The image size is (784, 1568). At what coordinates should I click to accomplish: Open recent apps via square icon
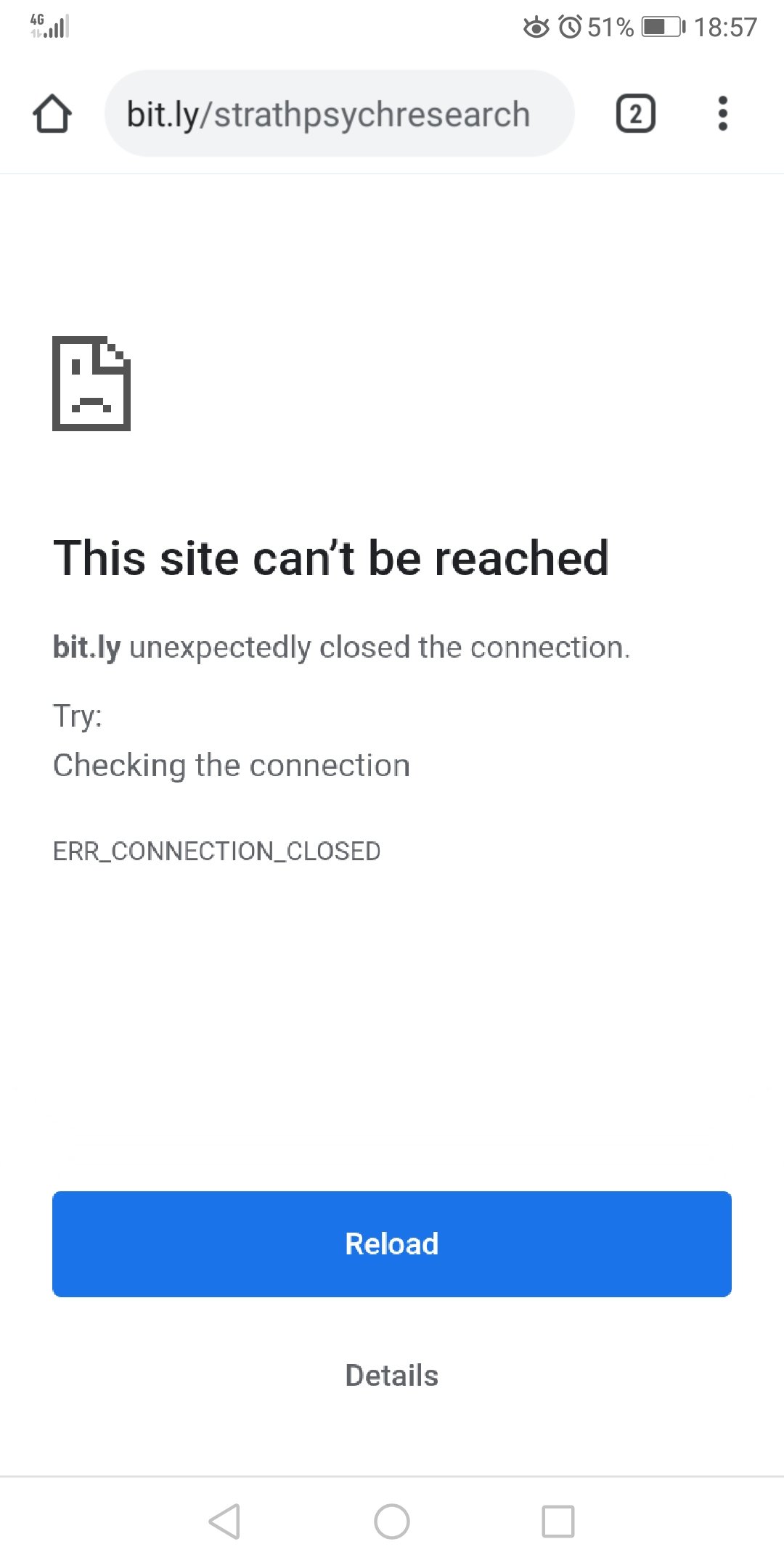pyautogui.click(x=558, y=1521)
